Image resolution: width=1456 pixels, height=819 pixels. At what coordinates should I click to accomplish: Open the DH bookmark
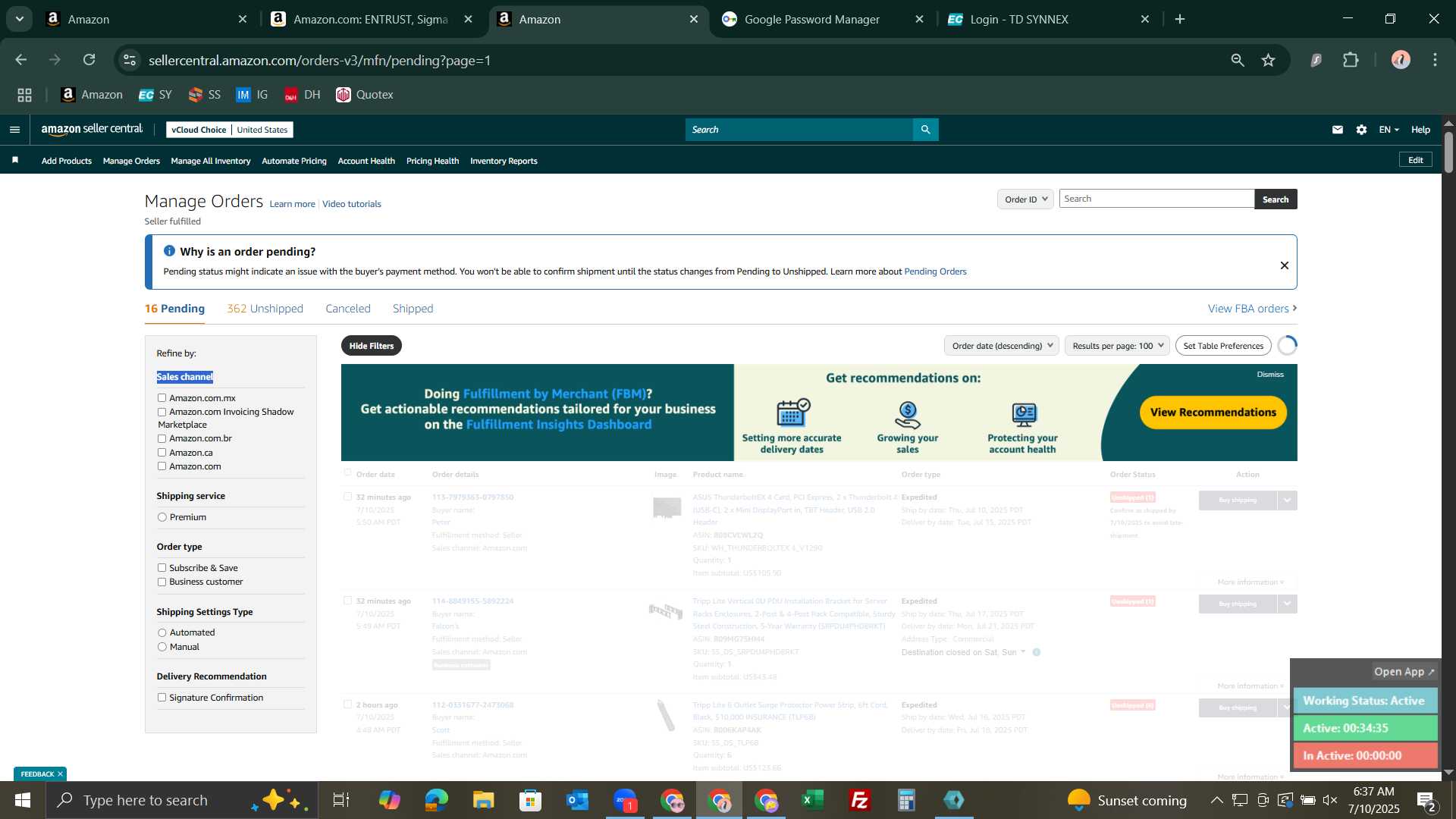[303, 95]
